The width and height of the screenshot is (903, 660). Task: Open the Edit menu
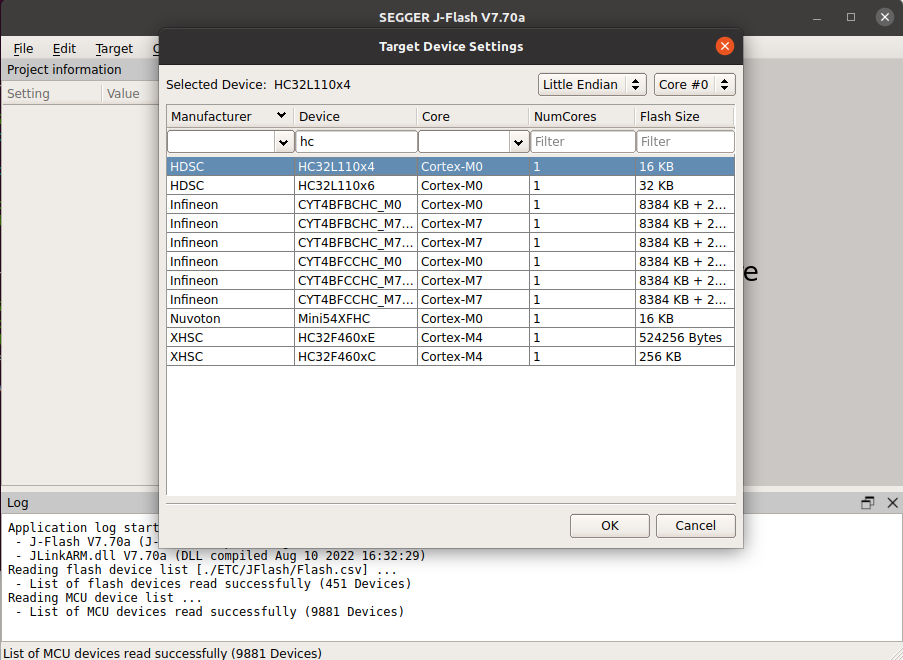[64, 49]
